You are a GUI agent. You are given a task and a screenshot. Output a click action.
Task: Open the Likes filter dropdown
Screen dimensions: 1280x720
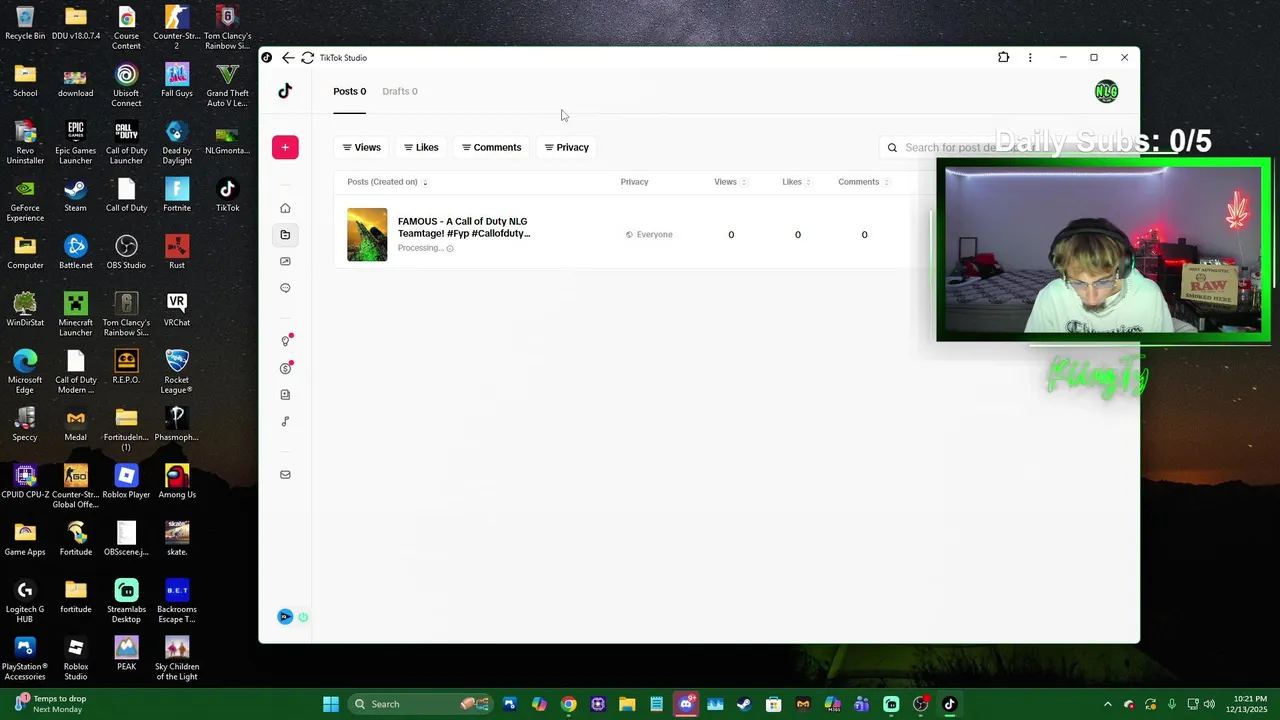421,147
